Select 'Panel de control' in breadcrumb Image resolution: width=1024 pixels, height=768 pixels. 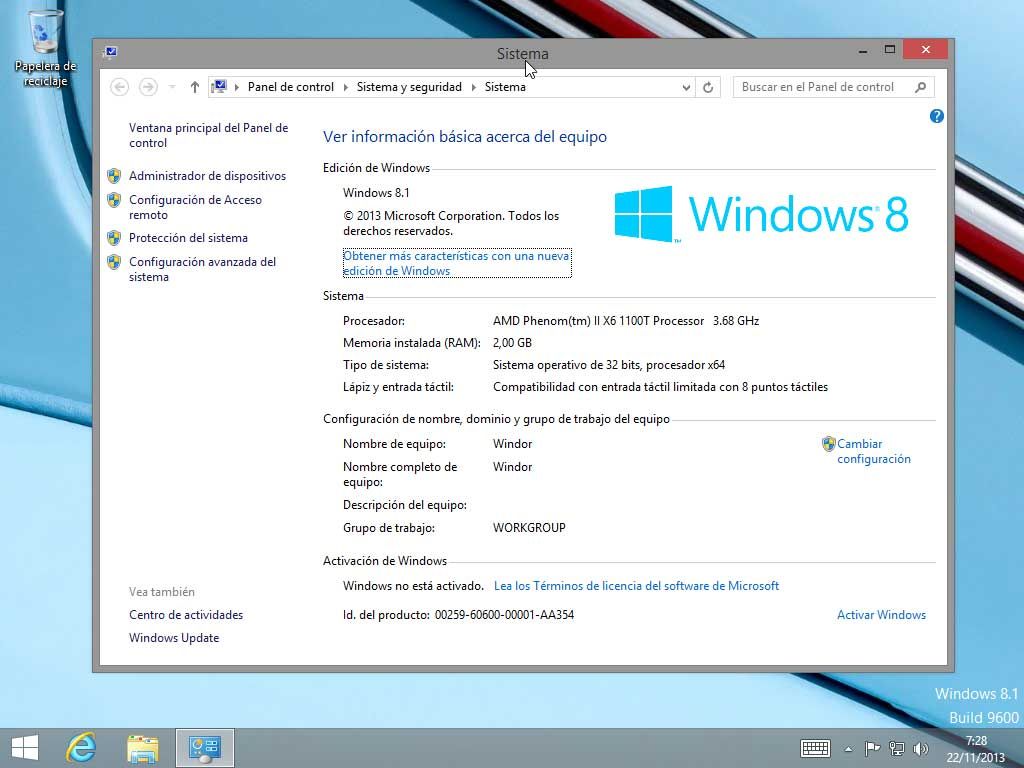coord(290,87)
